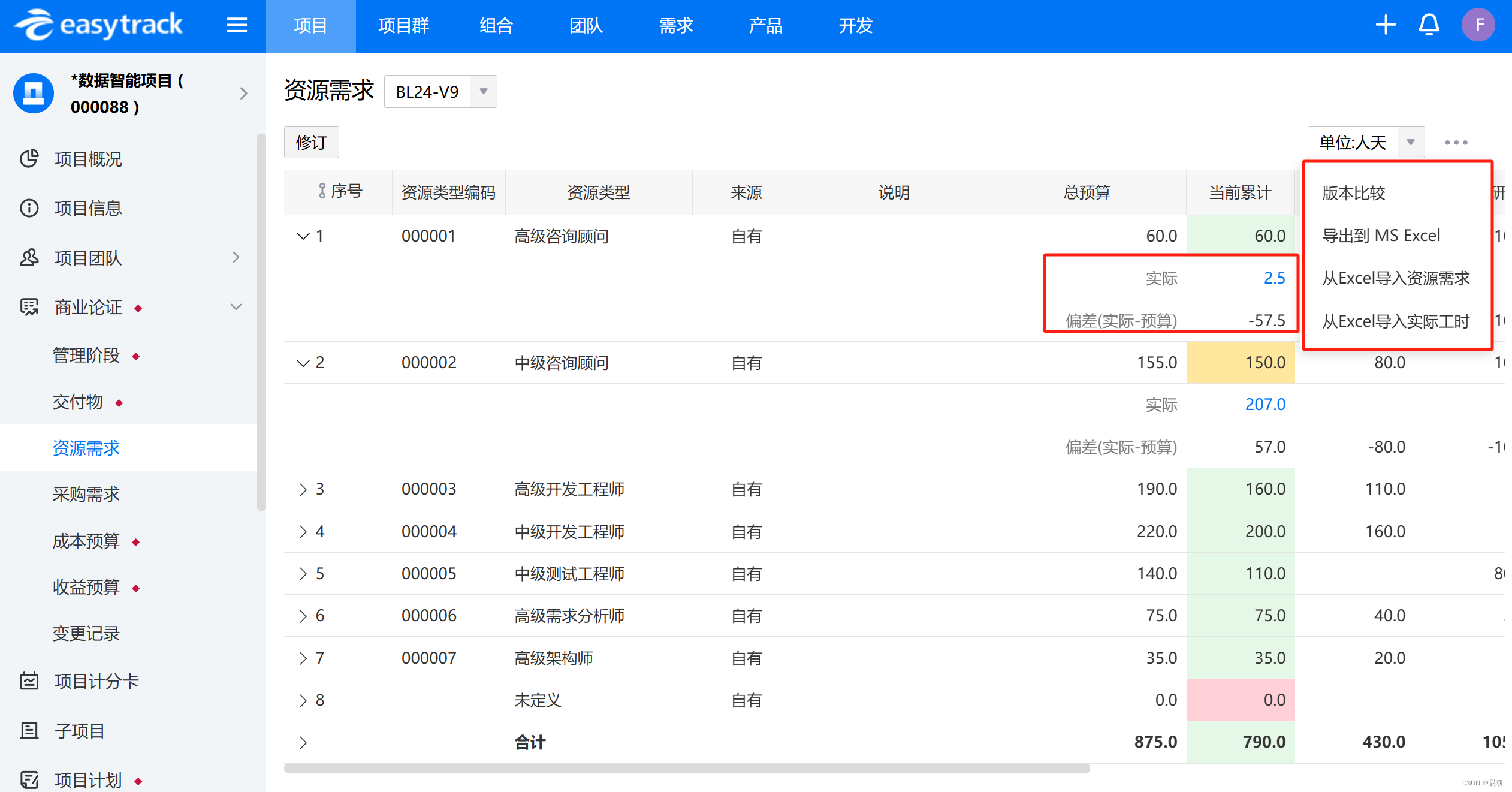Click the 项目团队 people icon
This screenshot has height=792, width=1512.
[x=29, y=257]
